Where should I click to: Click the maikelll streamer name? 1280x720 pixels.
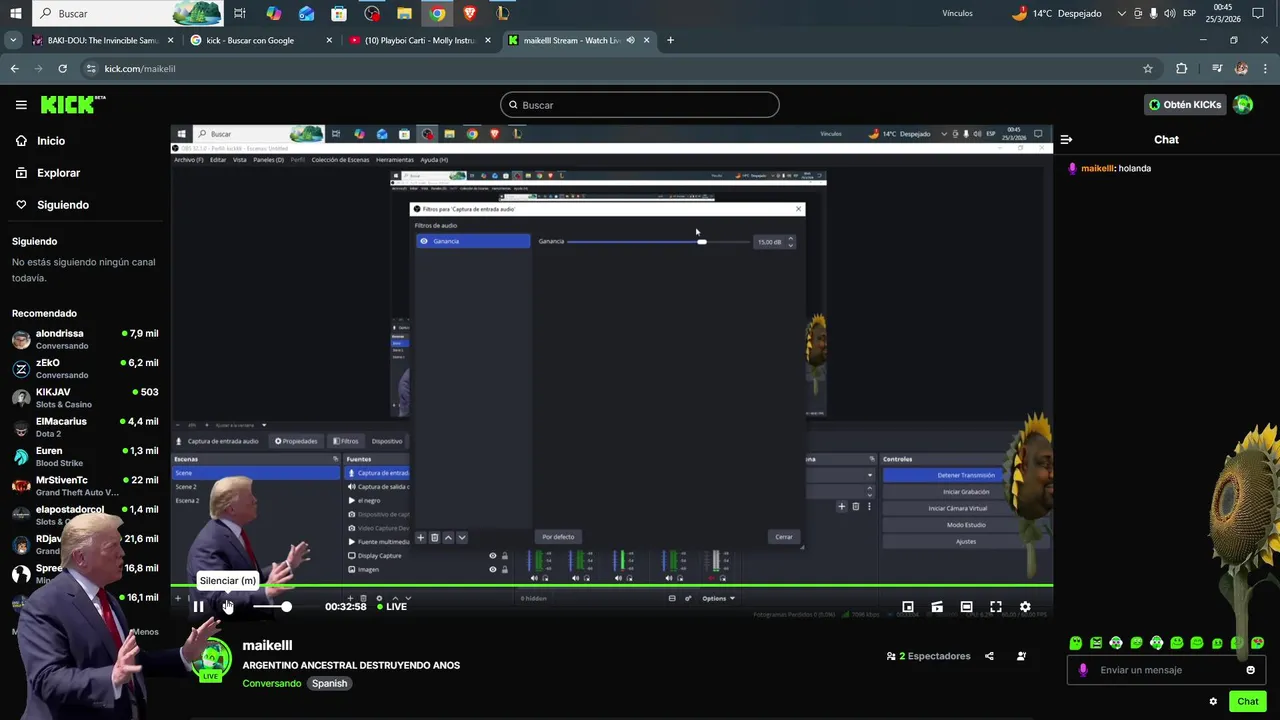point(267,646)
